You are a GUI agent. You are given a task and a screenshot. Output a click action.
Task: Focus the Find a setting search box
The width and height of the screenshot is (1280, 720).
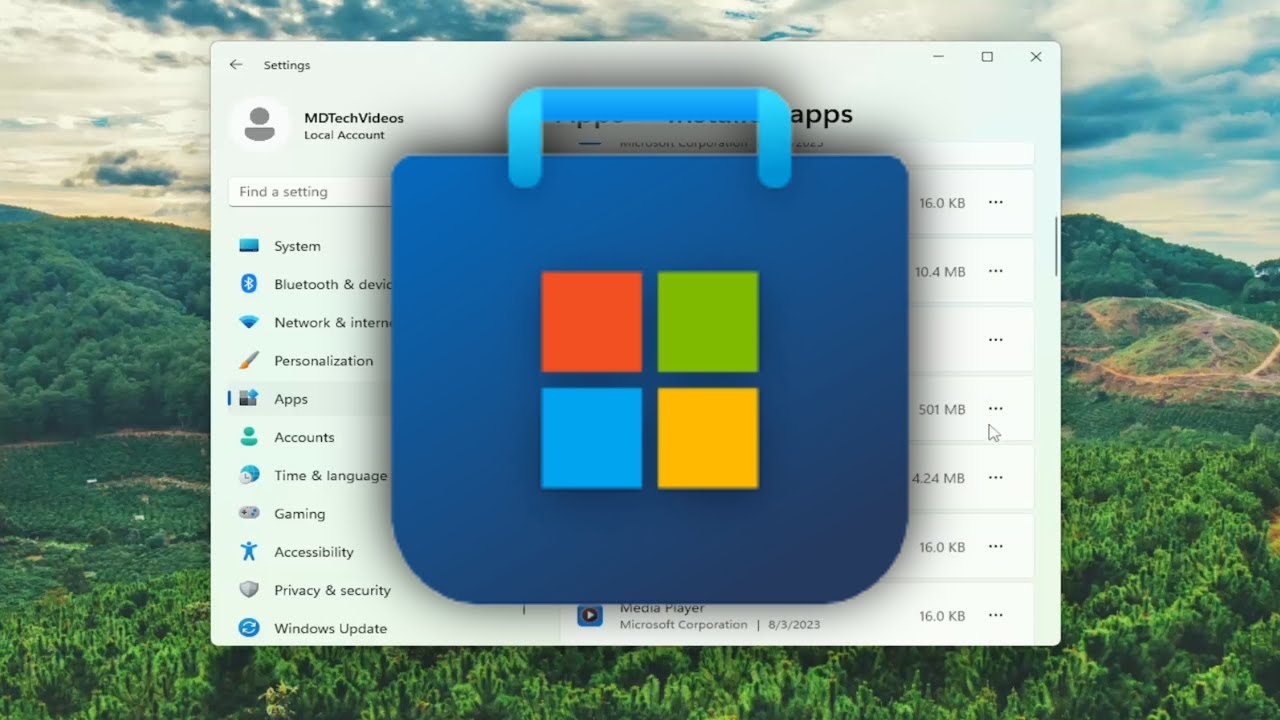tap(310, 192)
